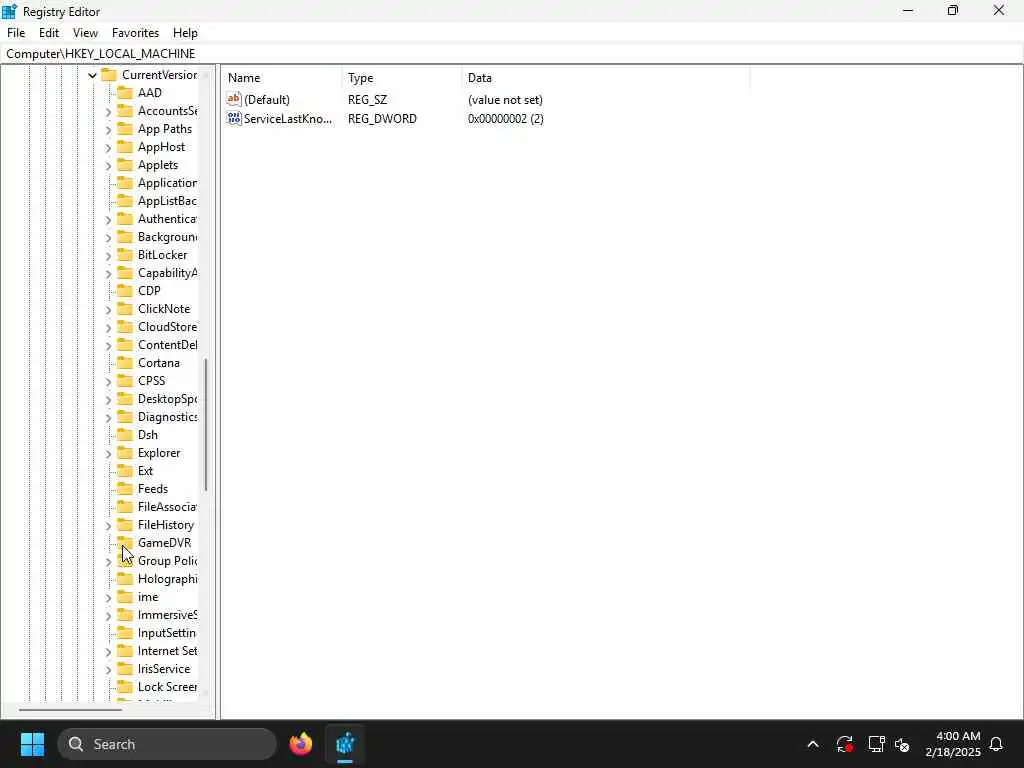Expand the App Paths key

click(108, 129)
